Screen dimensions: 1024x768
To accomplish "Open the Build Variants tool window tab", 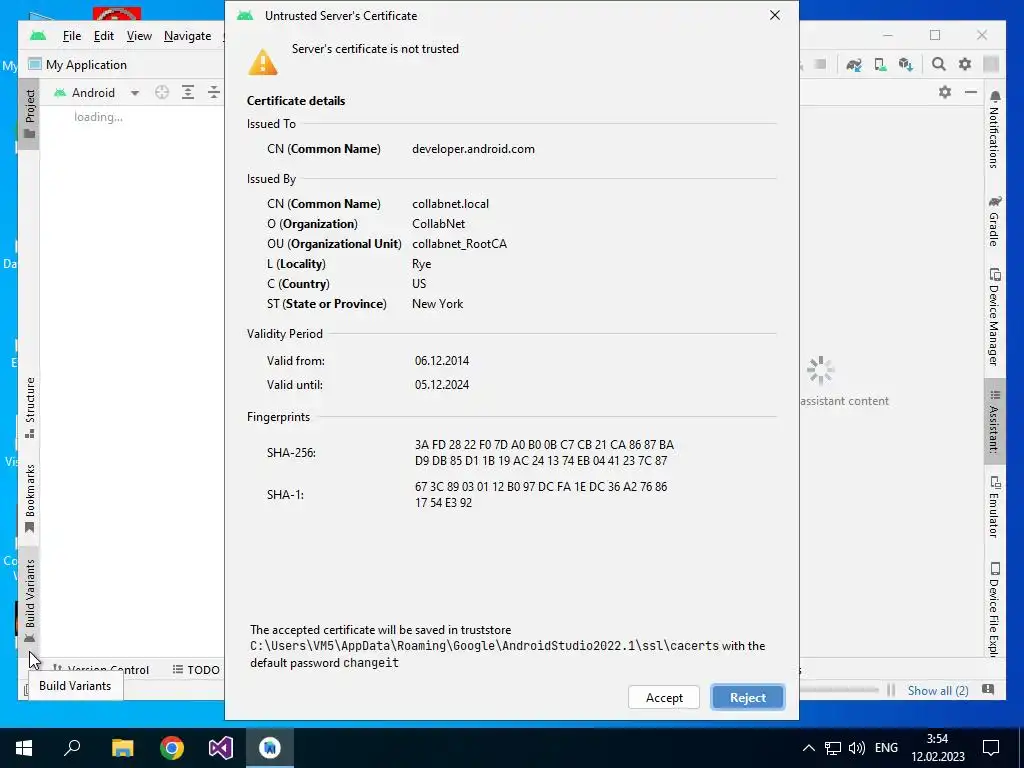I will [x=29, y=601].
